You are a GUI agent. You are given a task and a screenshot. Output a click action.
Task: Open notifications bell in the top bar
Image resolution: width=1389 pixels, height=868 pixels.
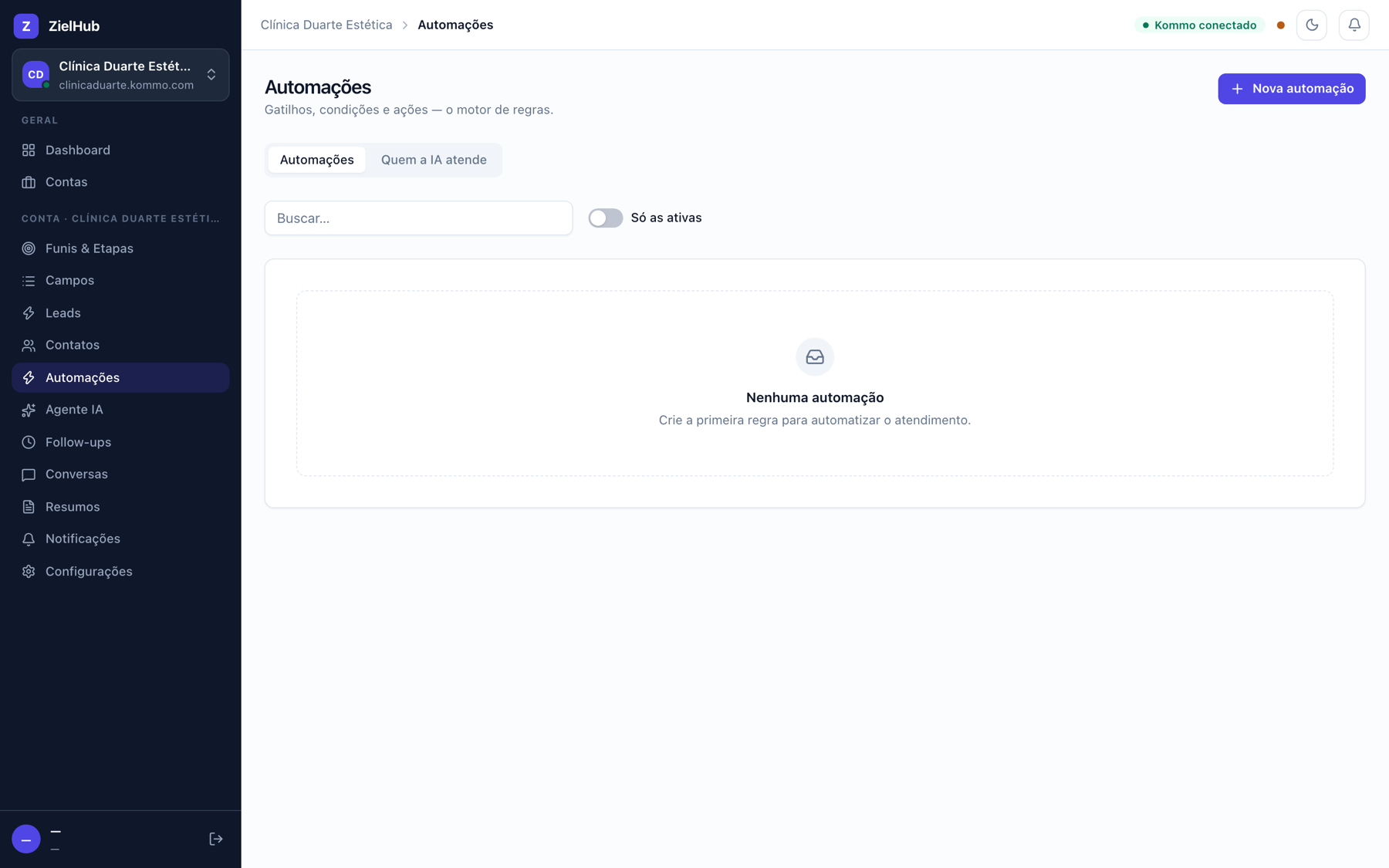click(x=1354, y=25)
